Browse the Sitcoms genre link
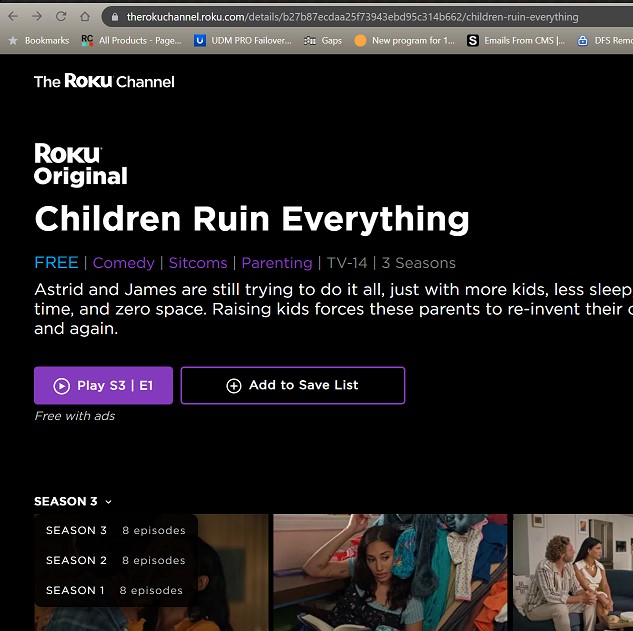This screenshot has height=631, width=633. (x=198, y=263)
